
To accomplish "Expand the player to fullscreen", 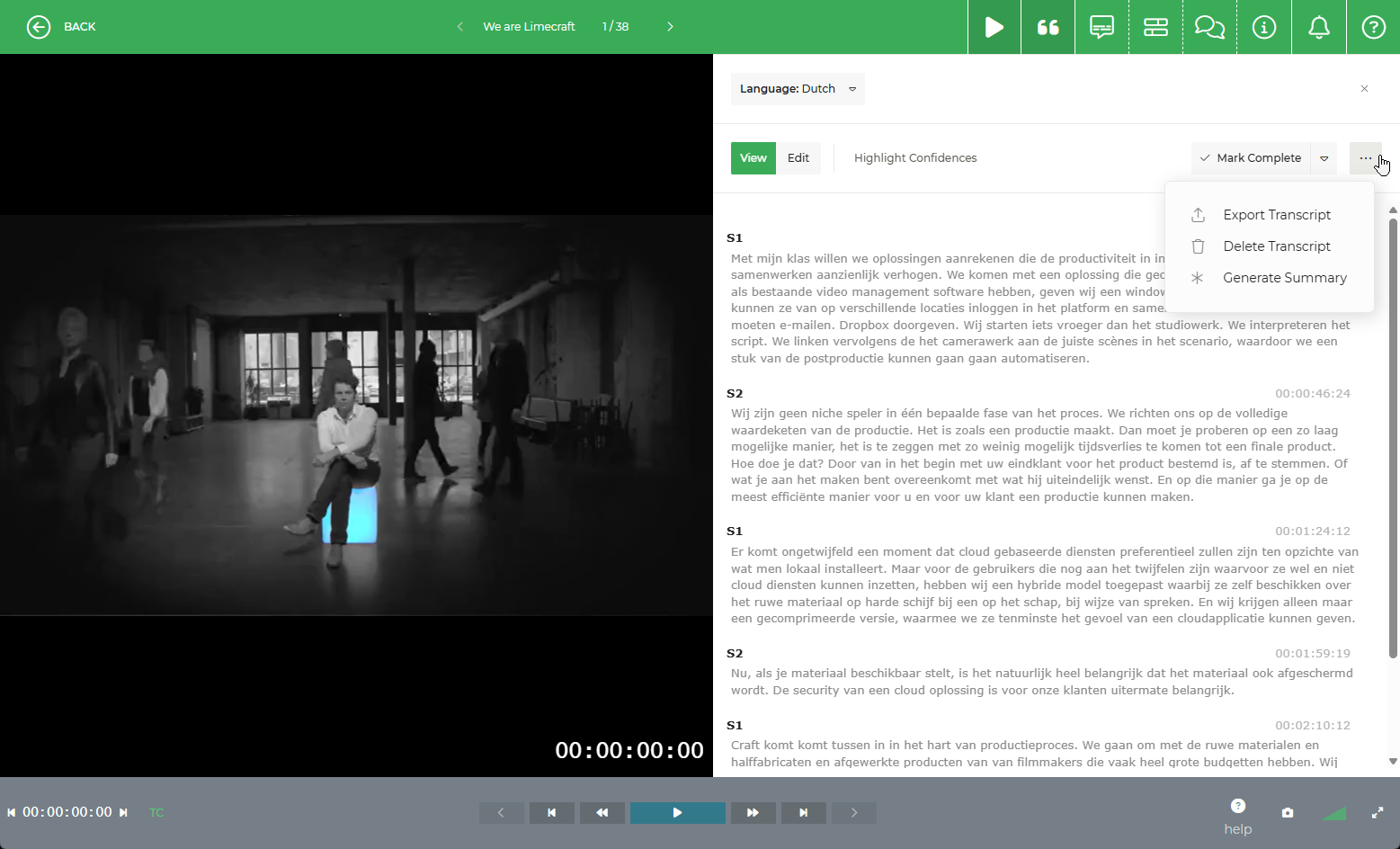I will click(1378, 812).
